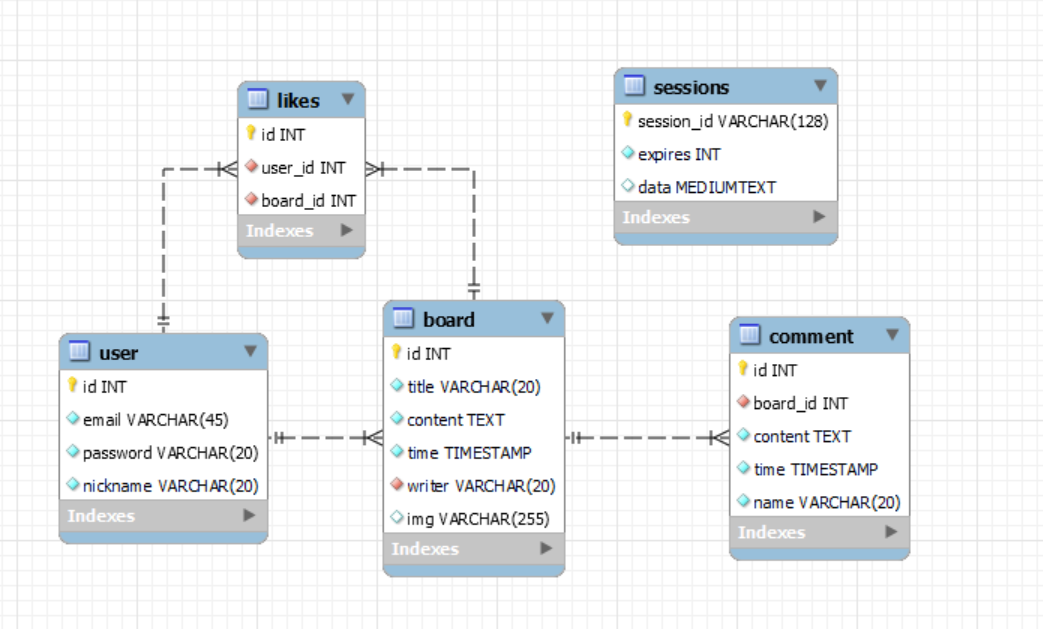Screen dimensions: 1043x629
Task: Click the sessions table icon
Action: pyautogui.click(x=634, y=86)
